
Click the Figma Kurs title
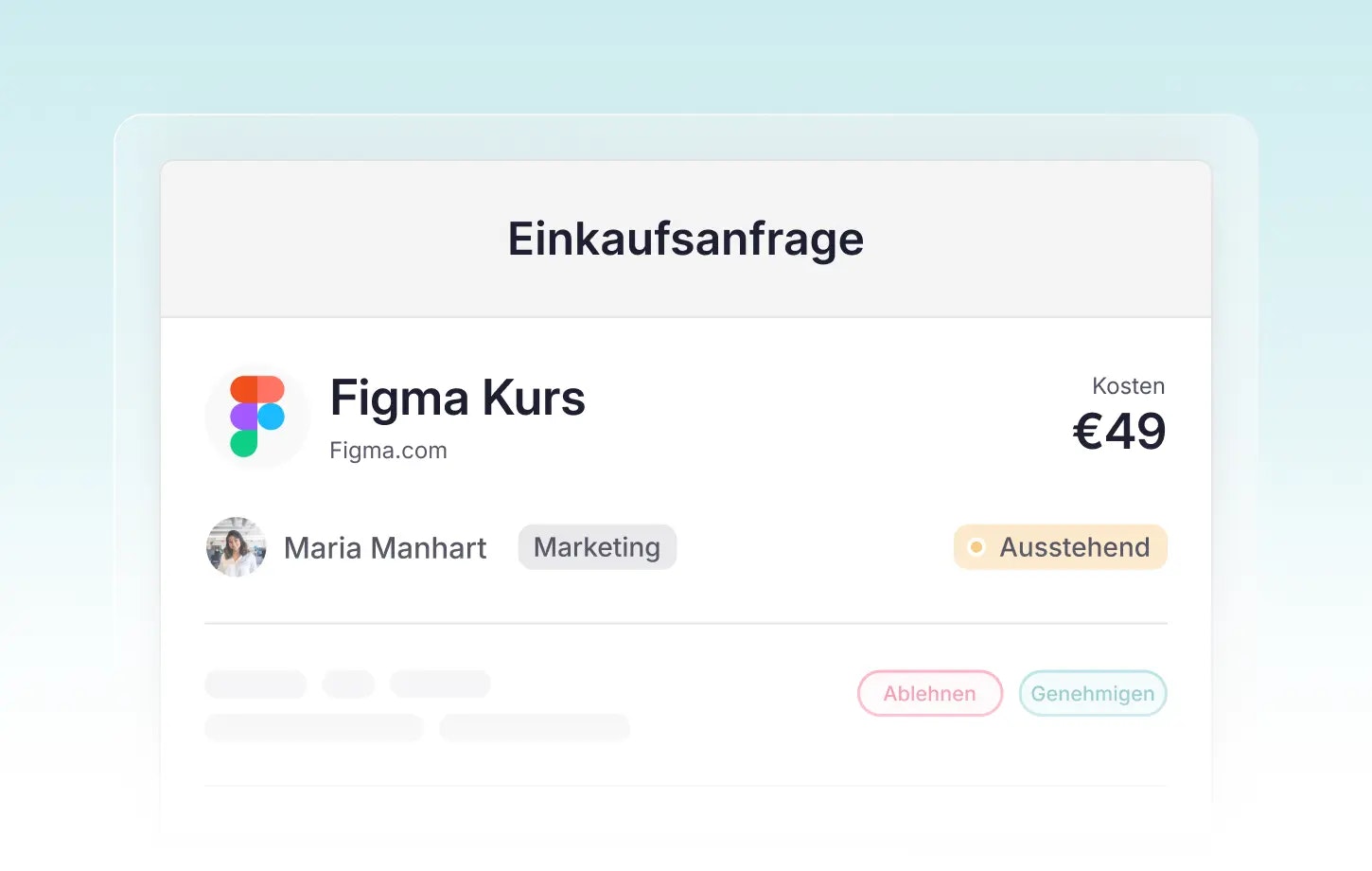[x=457, y=399]
